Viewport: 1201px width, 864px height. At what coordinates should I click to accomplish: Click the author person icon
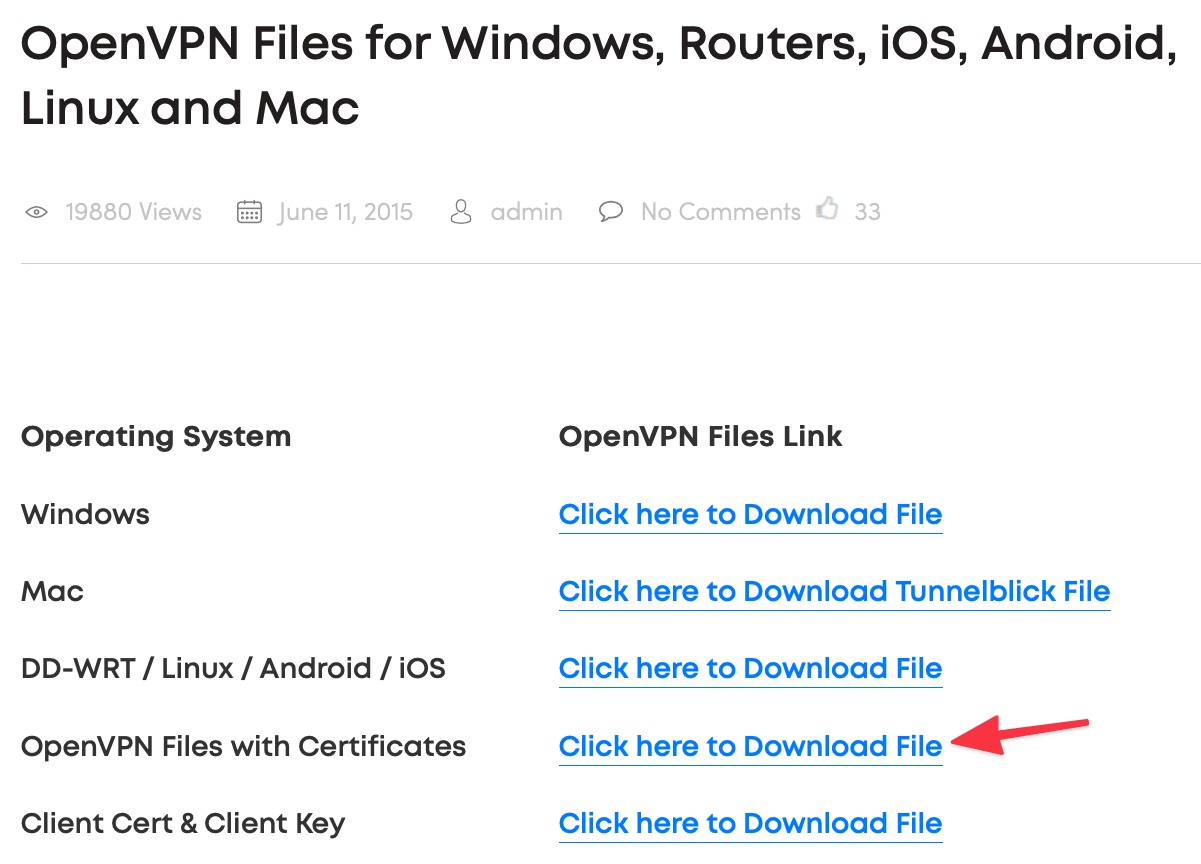coord(461,212)
